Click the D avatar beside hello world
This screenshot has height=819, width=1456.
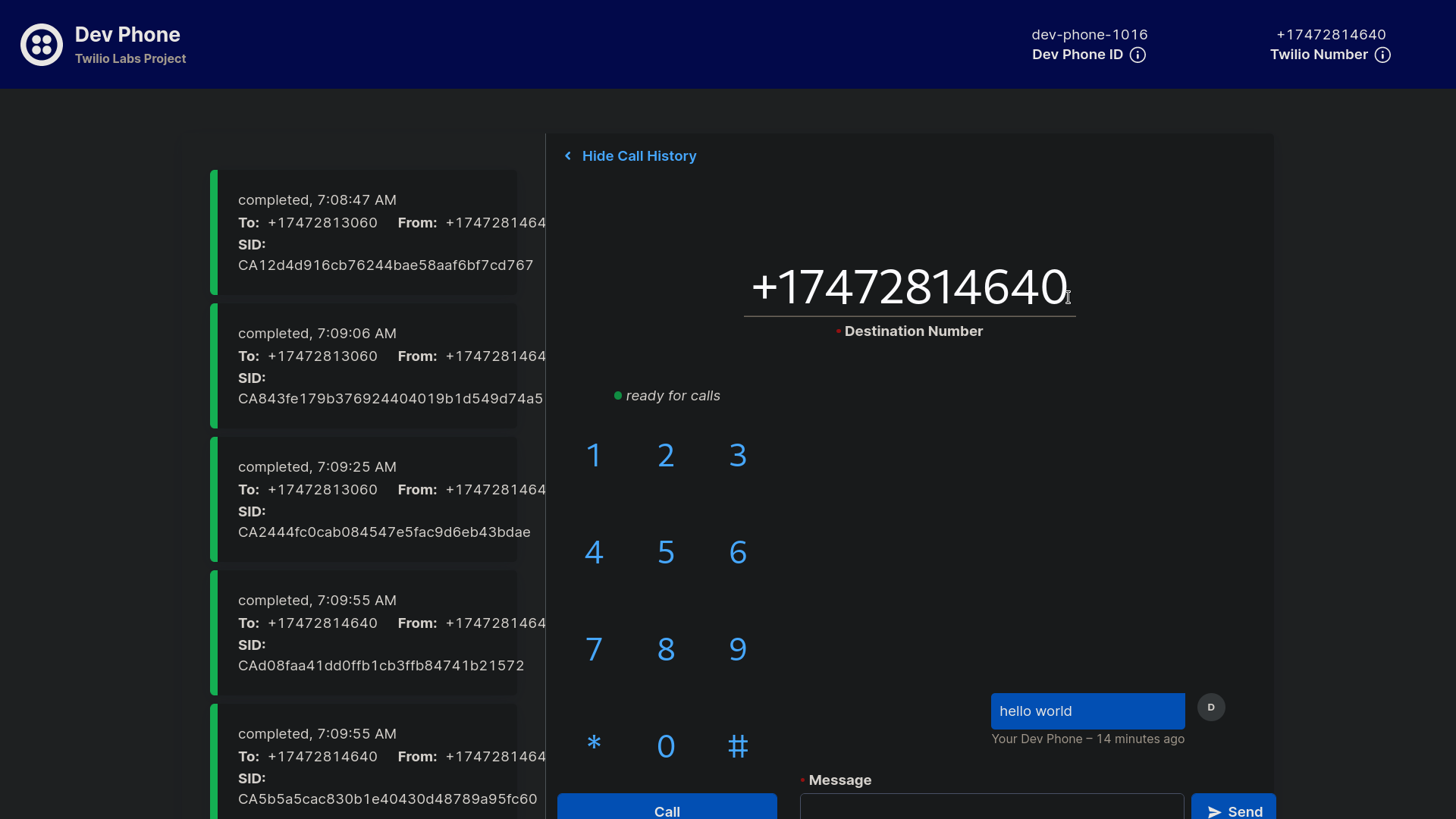tap(1211, 708)
